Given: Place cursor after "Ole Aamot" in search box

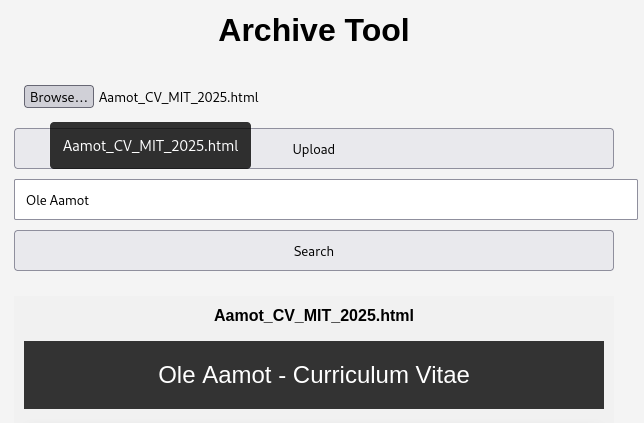Looking at the screenshot, I should pyautogui.click(x=90, y=200).
